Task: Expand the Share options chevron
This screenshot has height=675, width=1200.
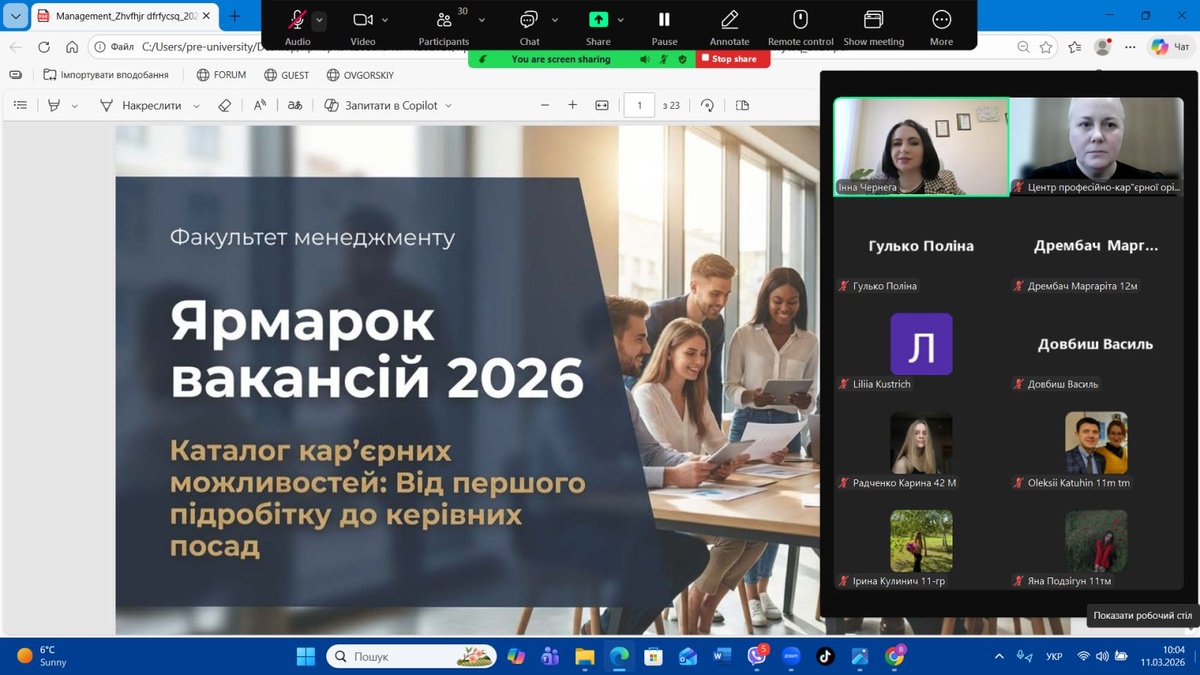Action: click(x=621, y=20)
